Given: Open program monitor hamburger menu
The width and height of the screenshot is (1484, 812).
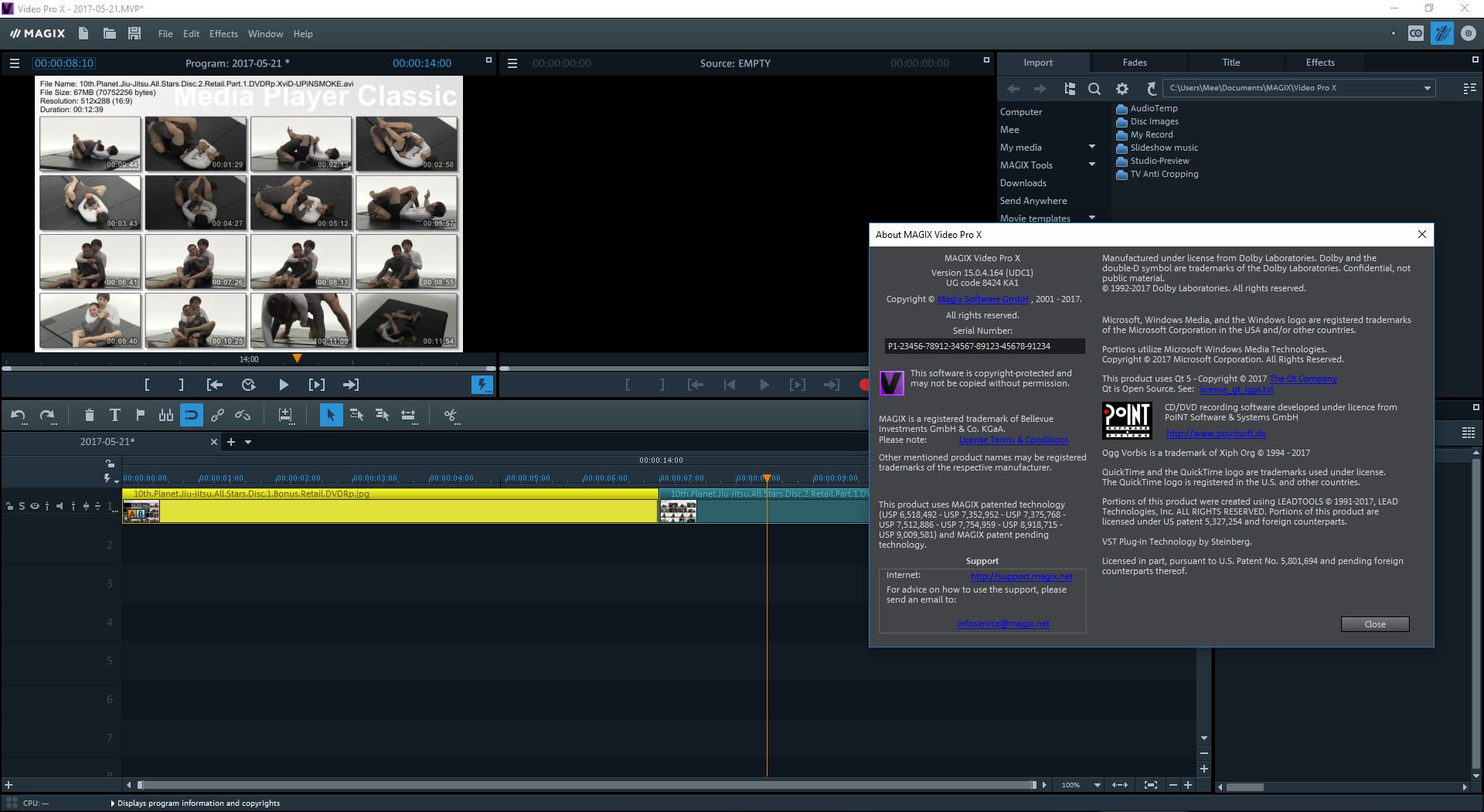Looking at the screenshot, I should (x=14, y=63).
